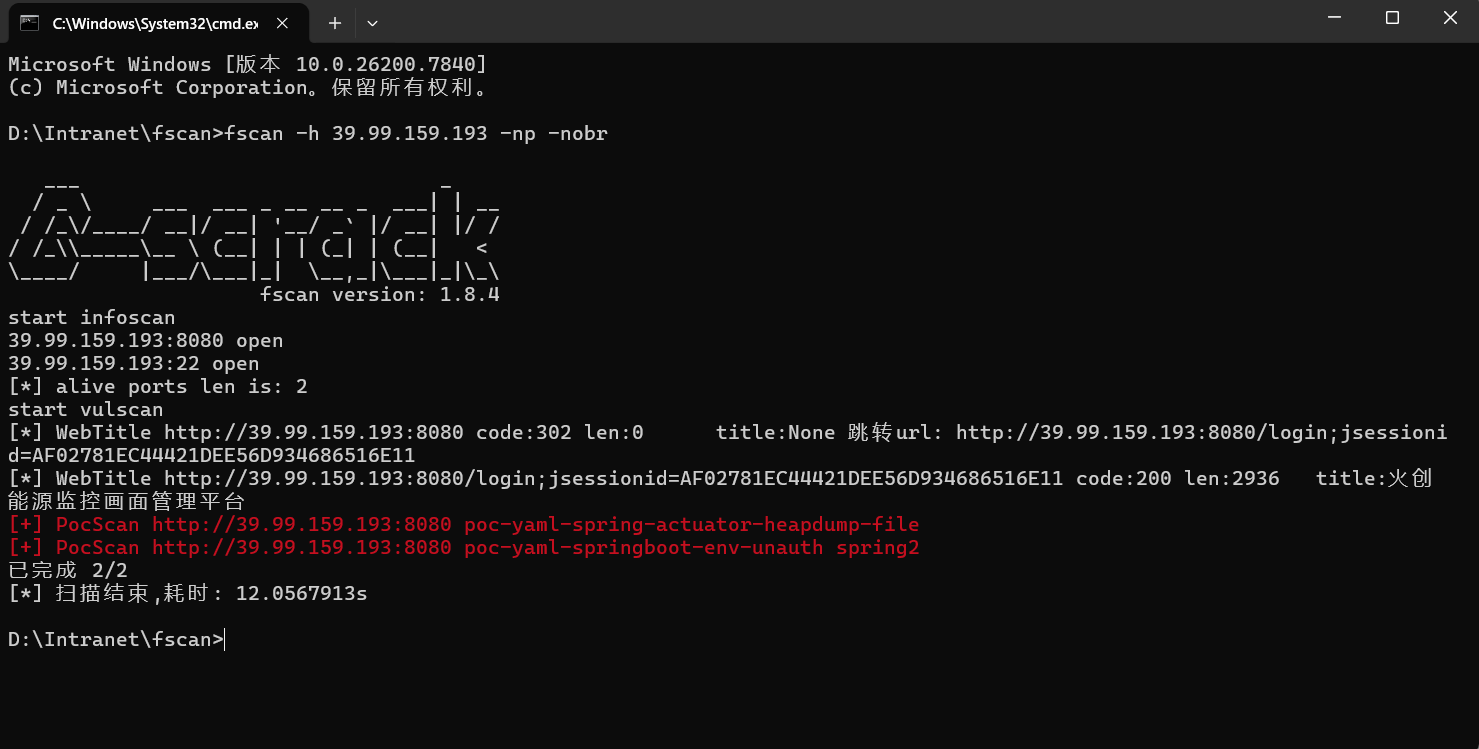Screen dimensions: 1479x749
Task: Open a new terminal tab
Action: tap(335, 22)
